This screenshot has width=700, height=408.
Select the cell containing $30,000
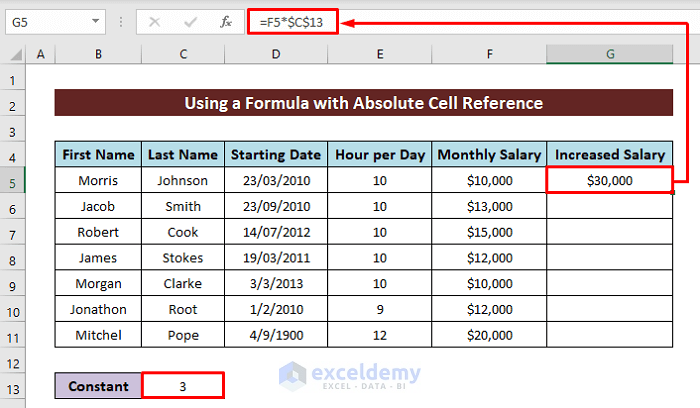click(x=610, y=180)
